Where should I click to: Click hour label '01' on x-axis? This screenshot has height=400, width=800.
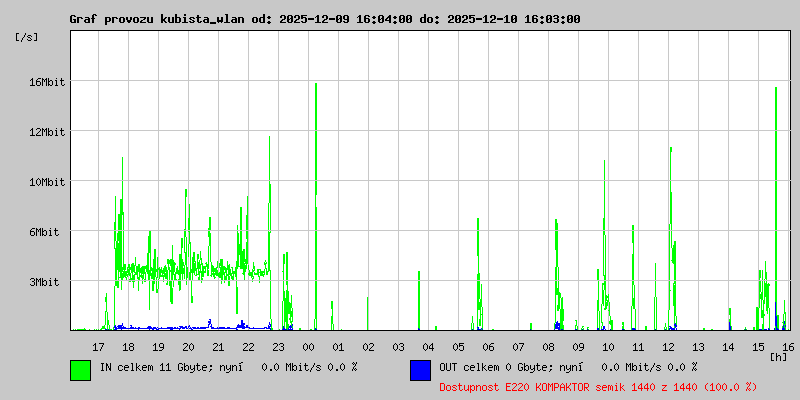pos(338,347)
